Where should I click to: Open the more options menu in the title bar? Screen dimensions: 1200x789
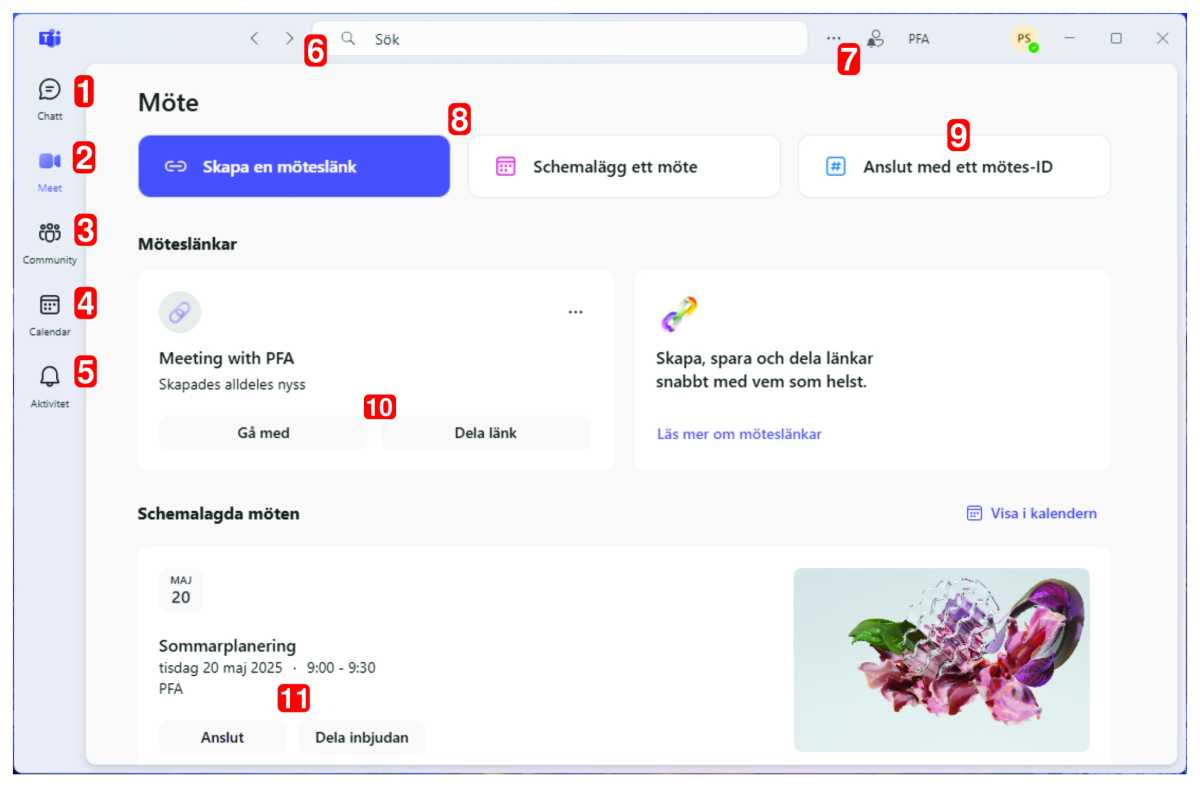click(x=835, y=39)
